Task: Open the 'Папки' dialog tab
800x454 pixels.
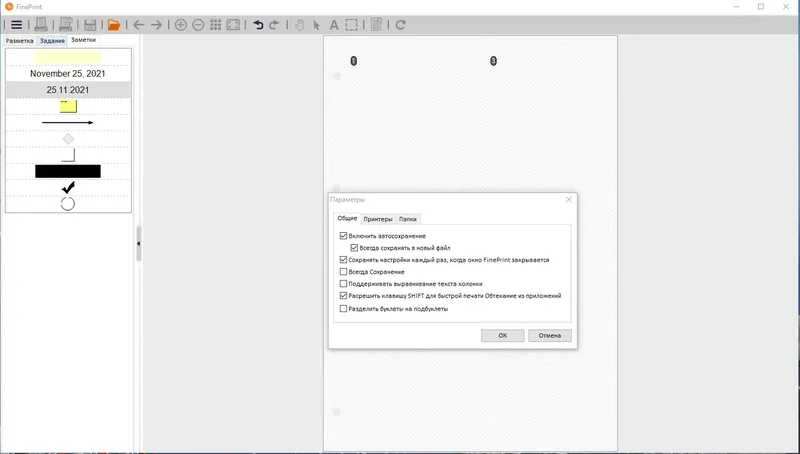Action: (408, 219)
